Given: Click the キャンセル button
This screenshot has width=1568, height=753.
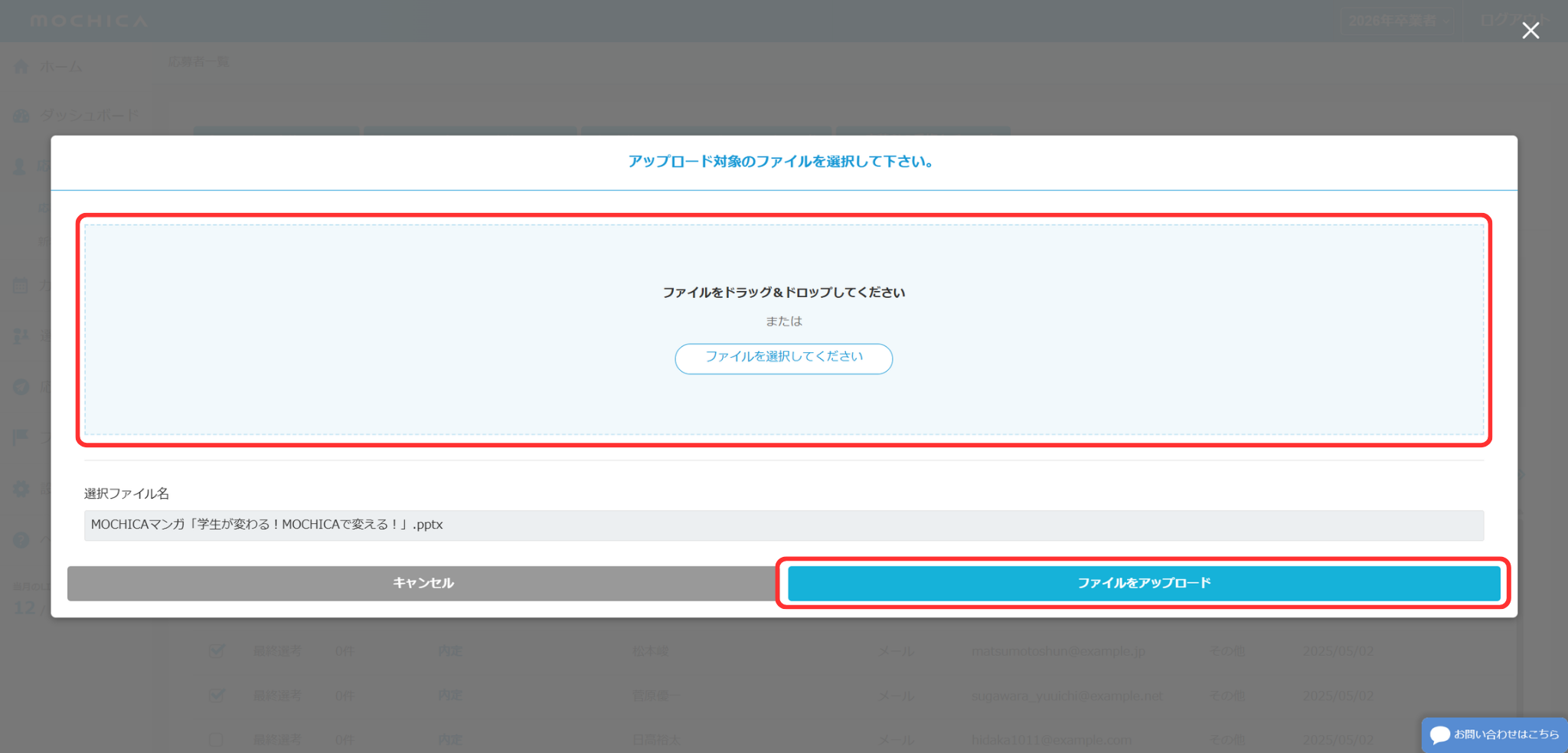Looking at the screenshot, I should pos(423,583).
